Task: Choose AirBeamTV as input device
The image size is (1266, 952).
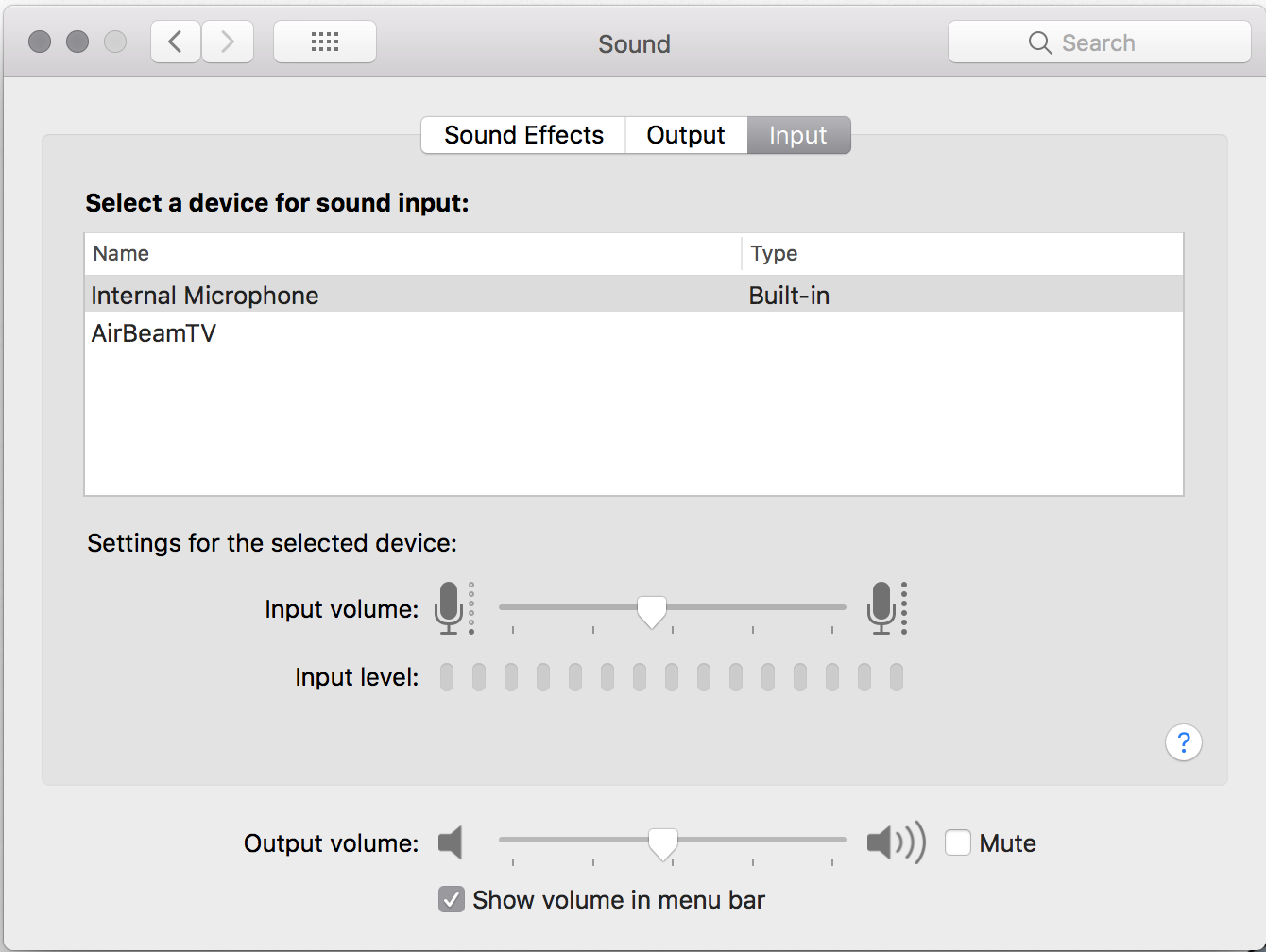Action: pyautogui.click(x=154, y=333)
